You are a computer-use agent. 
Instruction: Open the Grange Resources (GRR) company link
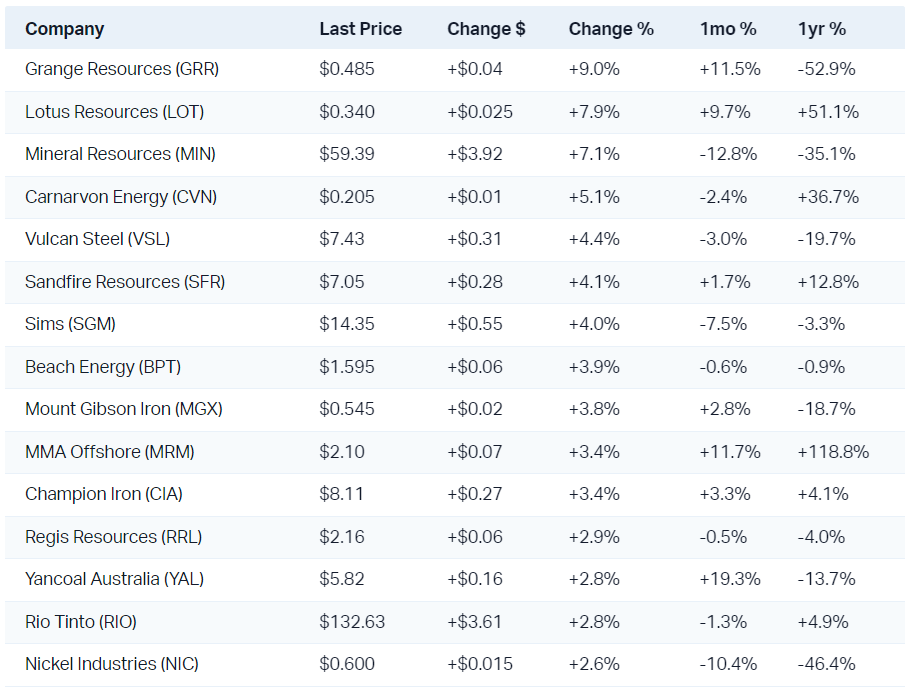pyautogui.click(x=122, y=69)
